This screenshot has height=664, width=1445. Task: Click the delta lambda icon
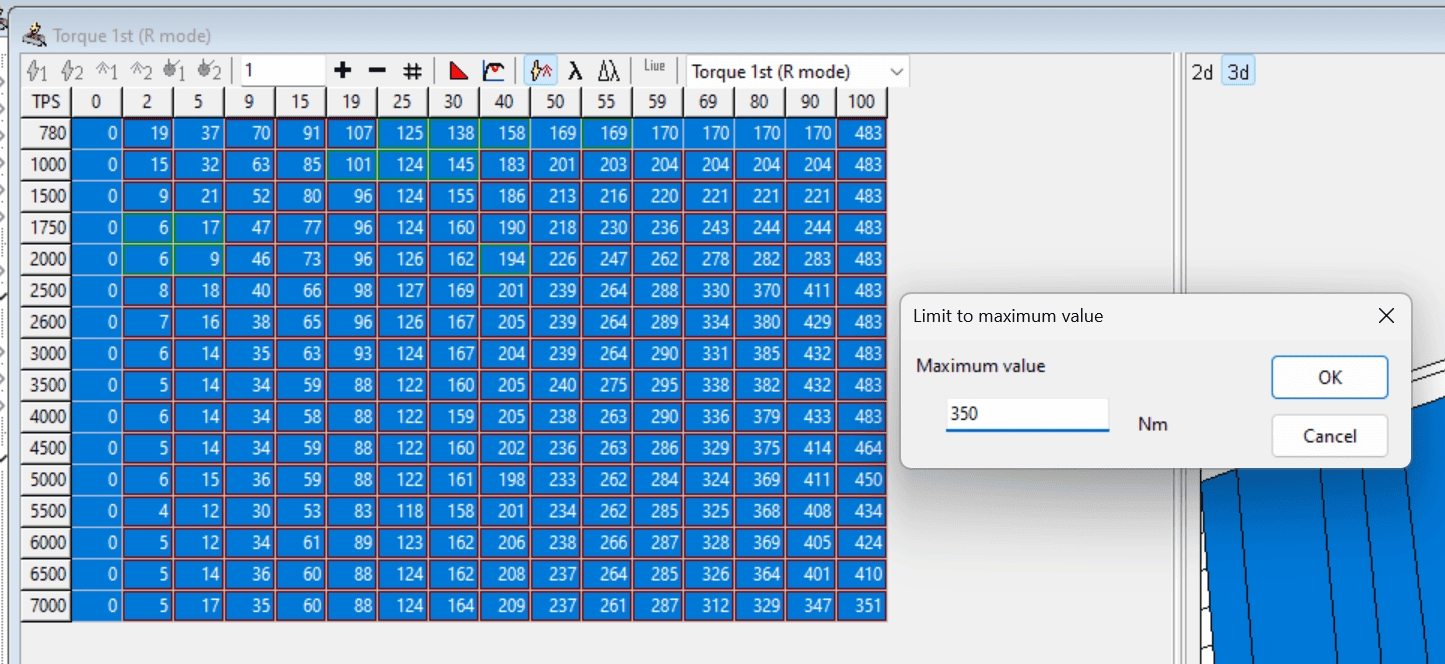[608, 71]
